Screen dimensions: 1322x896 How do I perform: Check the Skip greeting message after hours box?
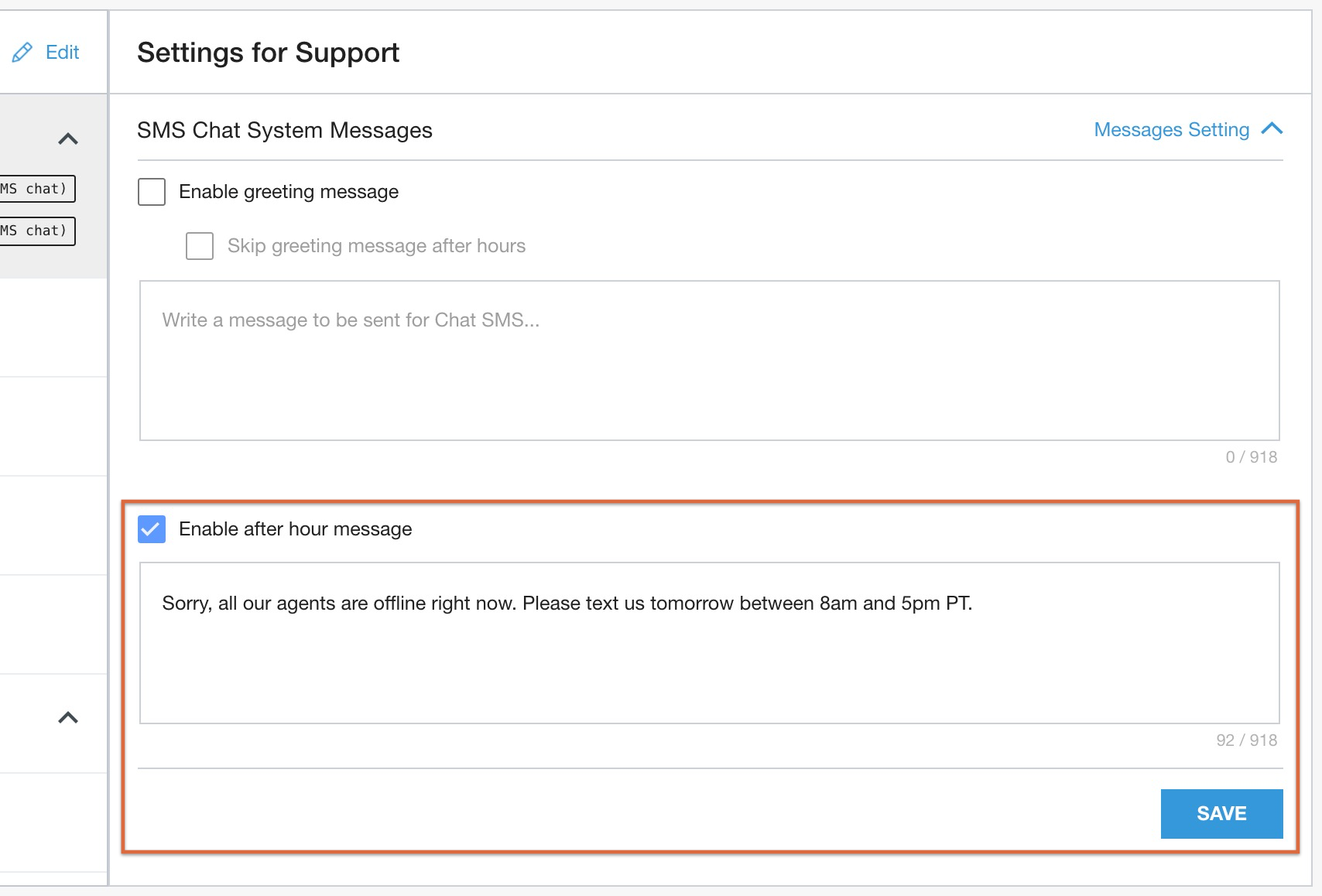point(200,246)
